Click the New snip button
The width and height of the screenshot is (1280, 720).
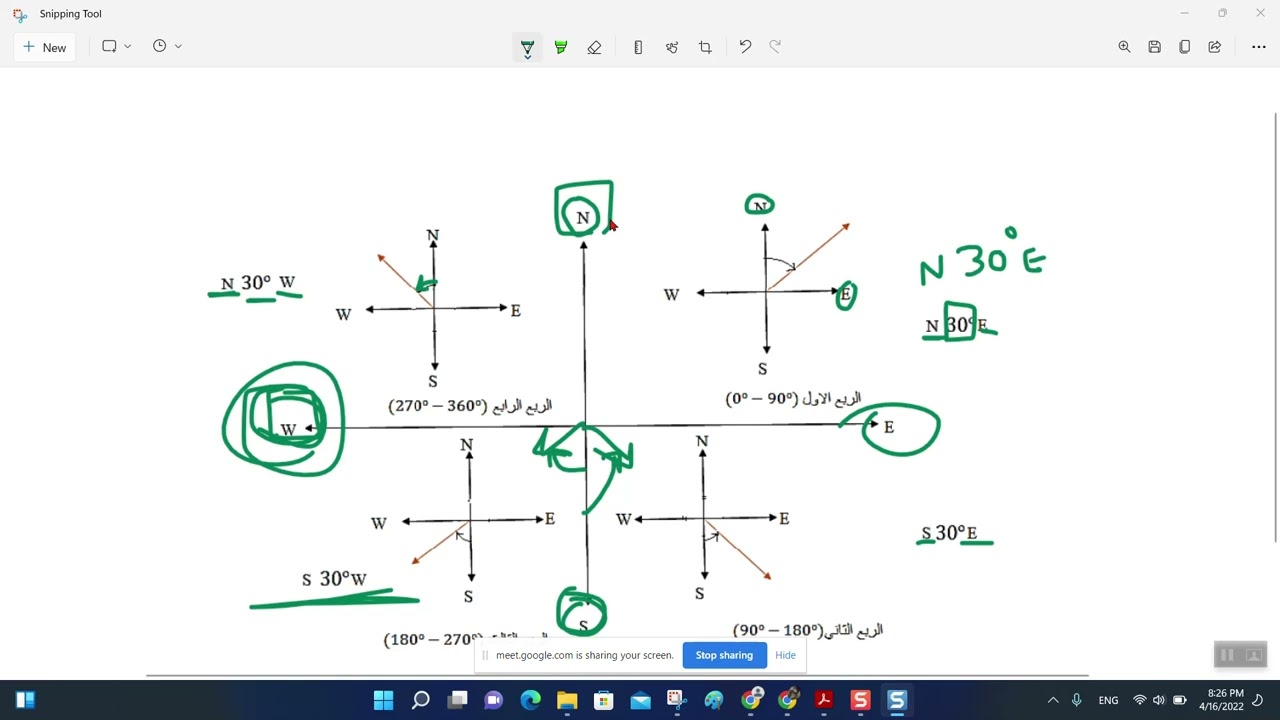pos(45,47)
